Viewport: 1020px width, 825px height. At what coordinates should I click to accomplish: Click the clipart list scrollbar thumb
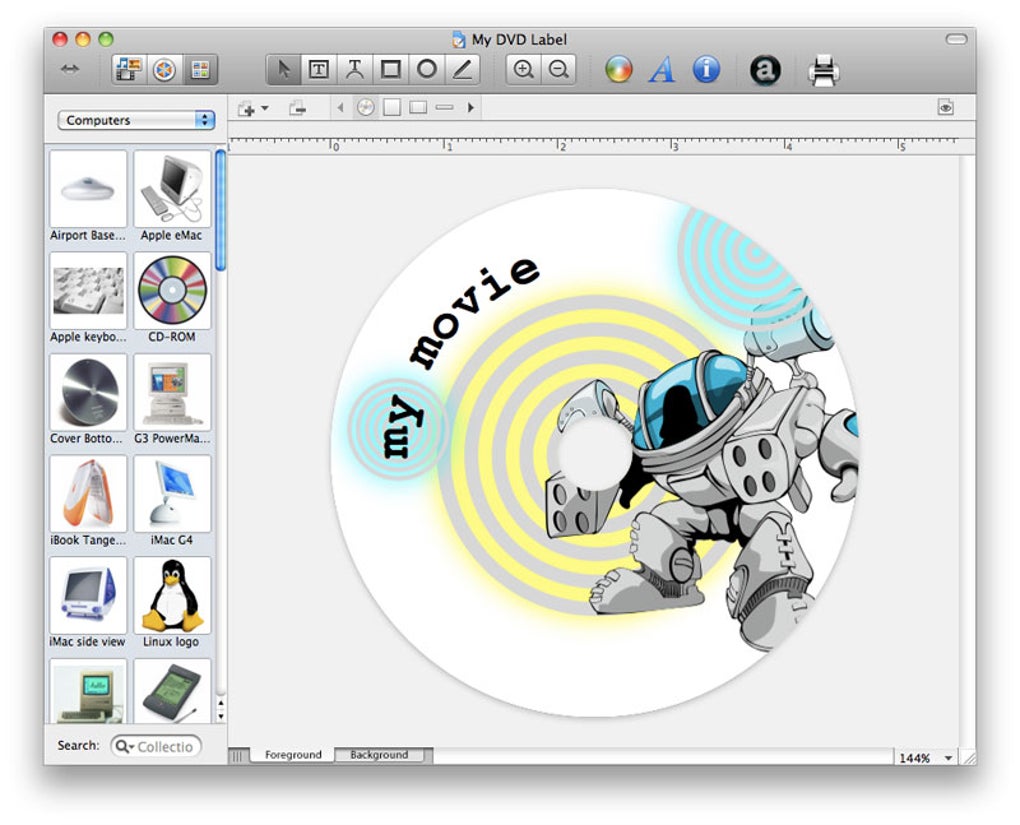[221, 210]
